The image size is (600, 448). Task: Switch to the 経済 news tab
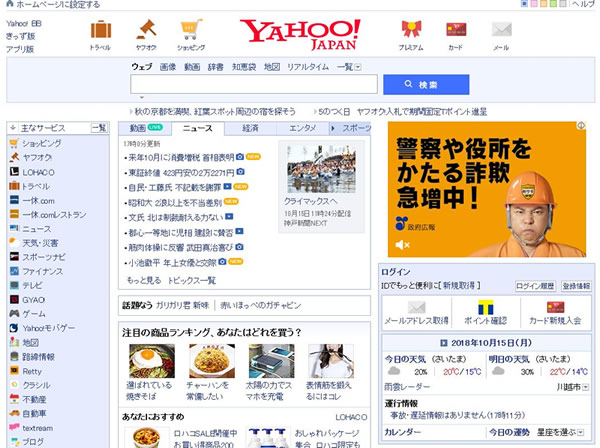pos(250,128)
